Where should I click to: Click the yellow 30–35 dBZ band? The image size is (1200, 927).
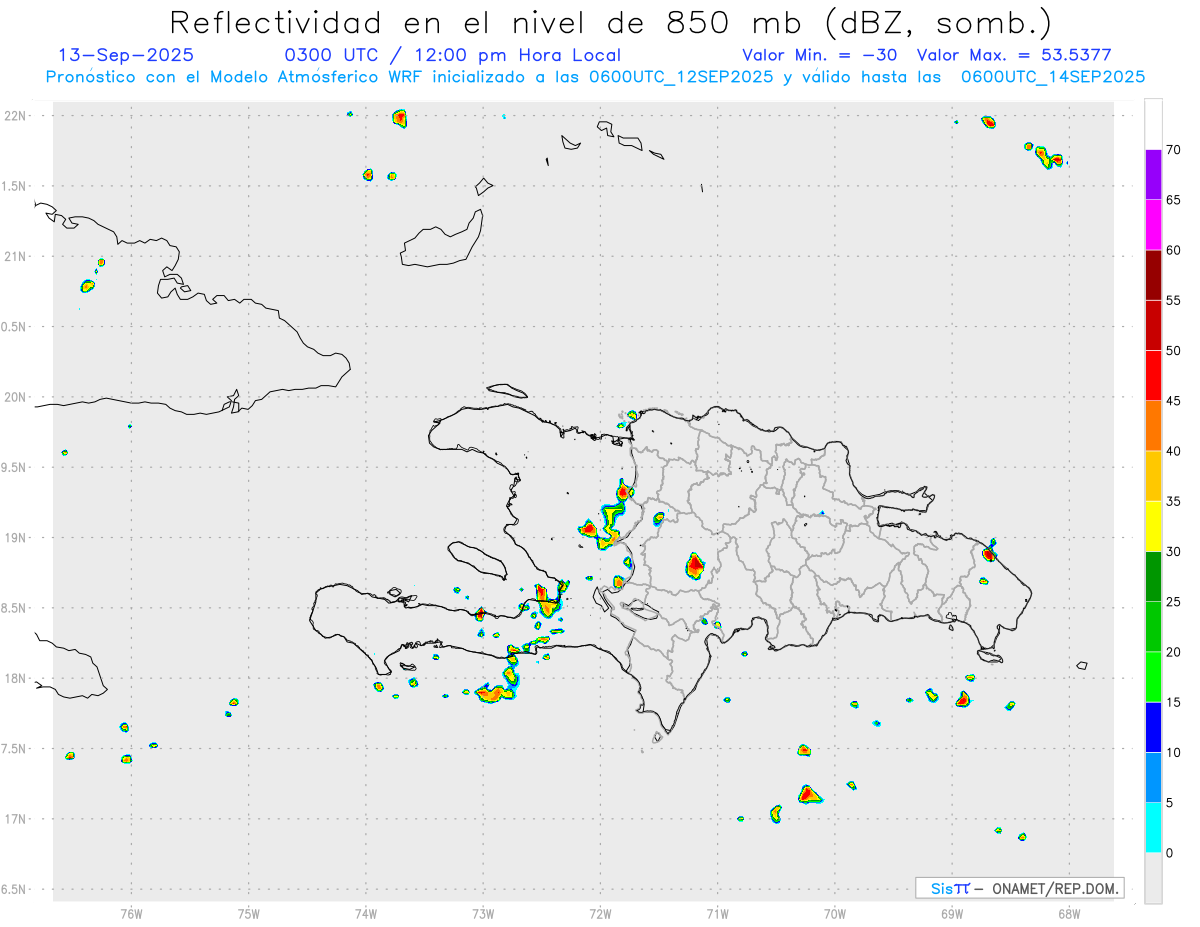1153,526
